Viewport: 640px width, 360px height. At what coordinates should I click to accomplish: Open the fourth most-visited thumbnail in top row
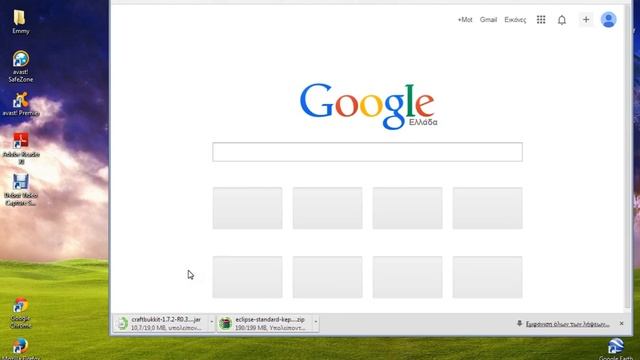coord(487,208)
